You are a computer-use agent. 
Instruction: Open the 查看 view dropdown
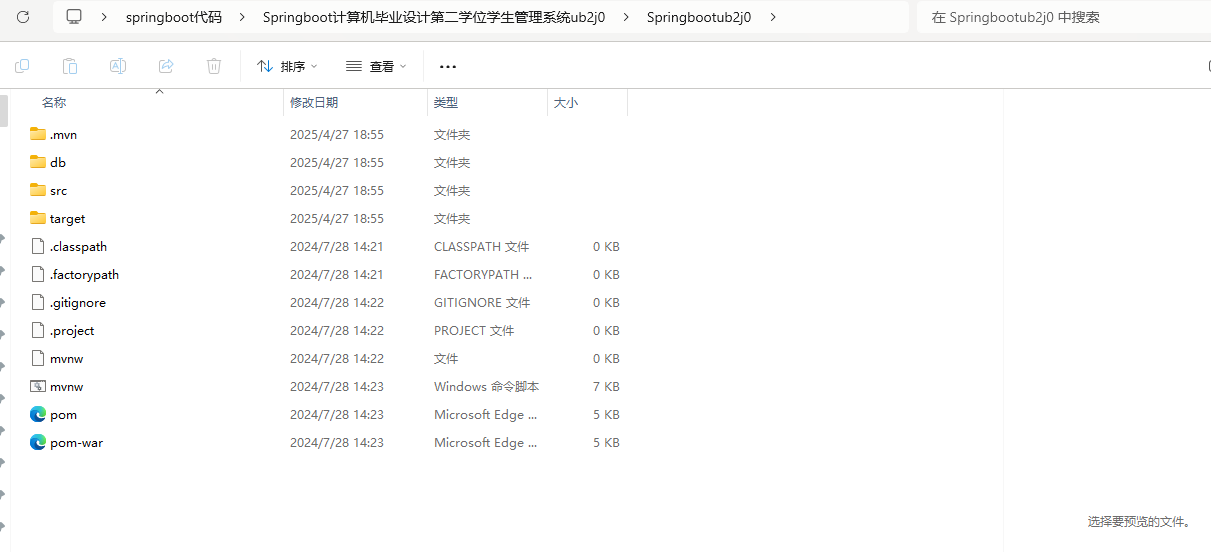[x=376, y=66]
